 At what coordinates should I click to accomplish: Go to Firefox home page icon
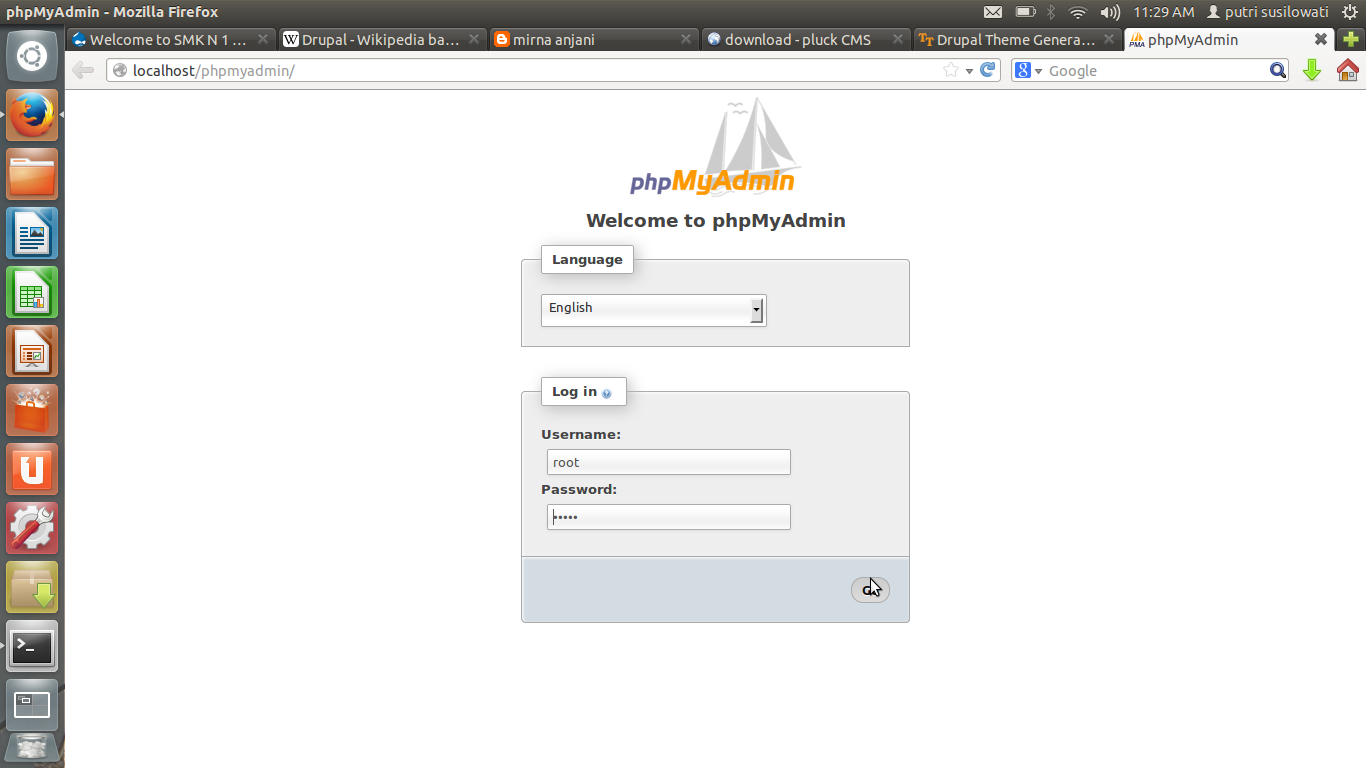1347,70
